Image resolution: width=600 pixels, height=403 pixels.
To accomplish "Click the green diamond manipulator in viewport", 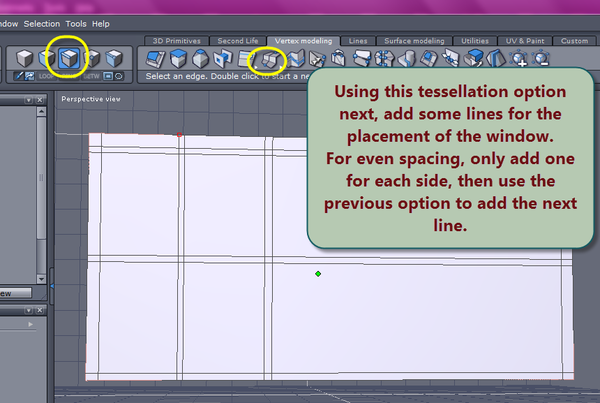I will pyautogui.click(x=318, y=274).
